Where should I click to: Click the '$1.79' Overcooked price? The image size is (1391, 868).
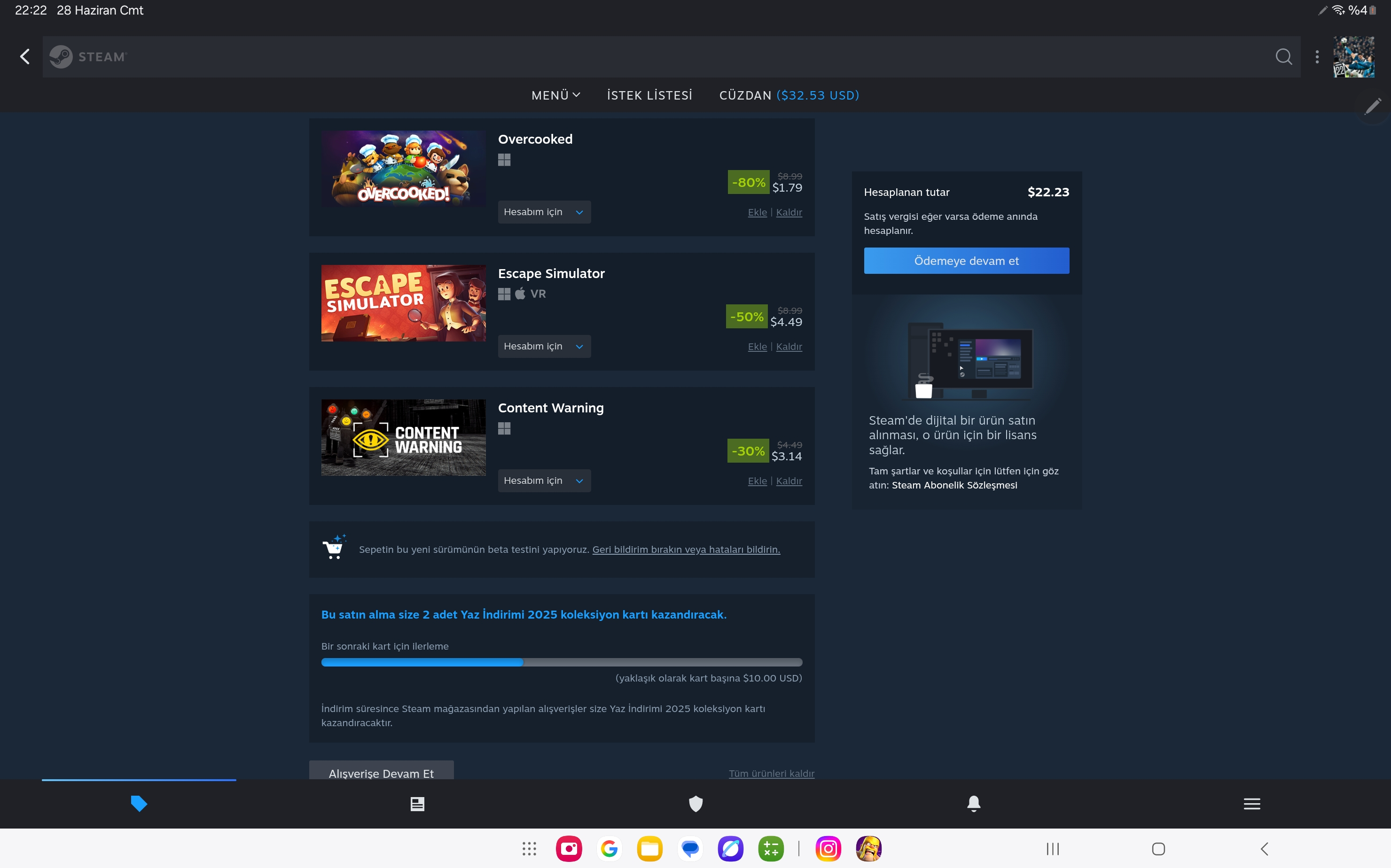pos(787,188)
